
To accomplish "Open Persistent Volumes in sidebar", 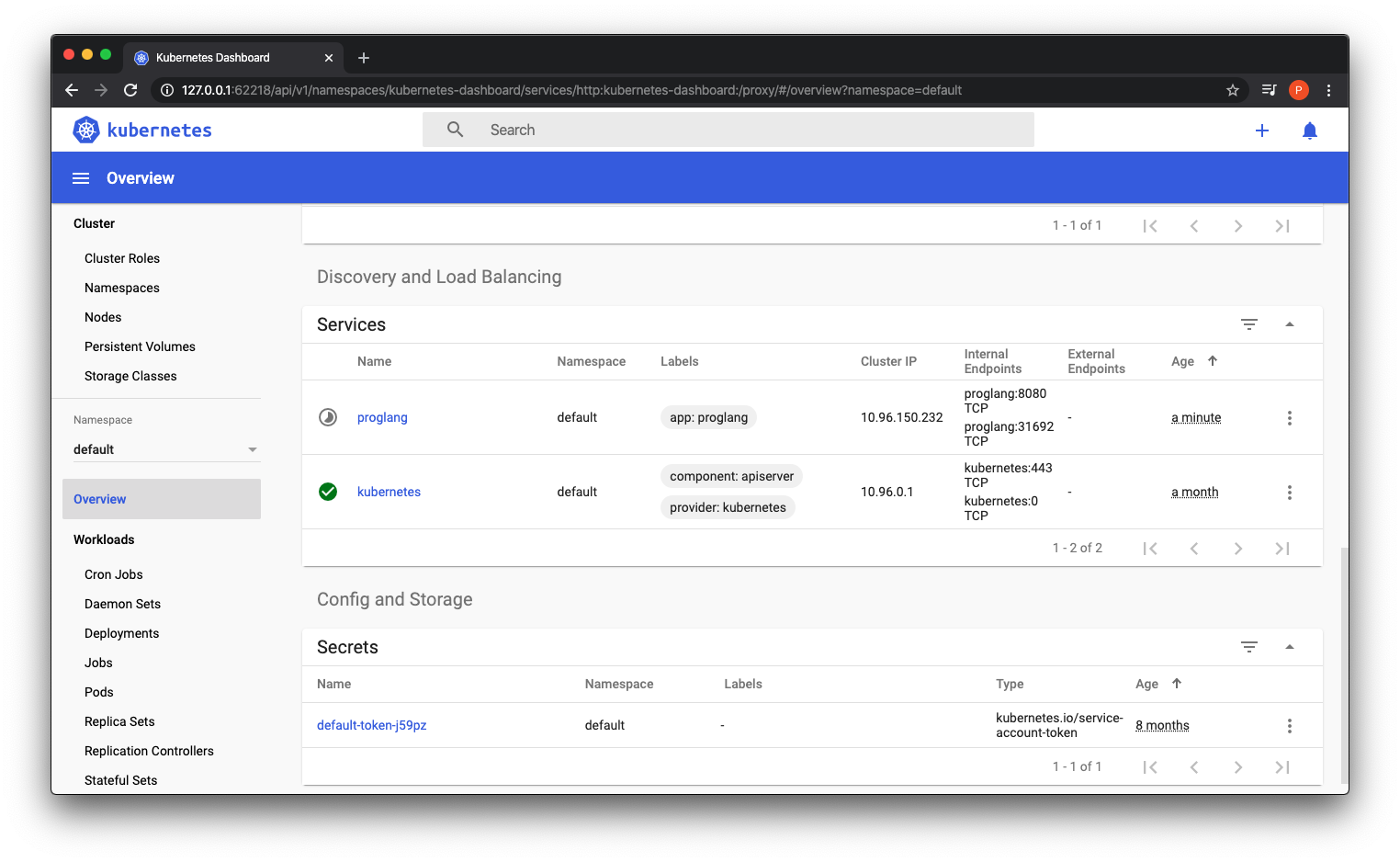I will (x=140, y=346).
